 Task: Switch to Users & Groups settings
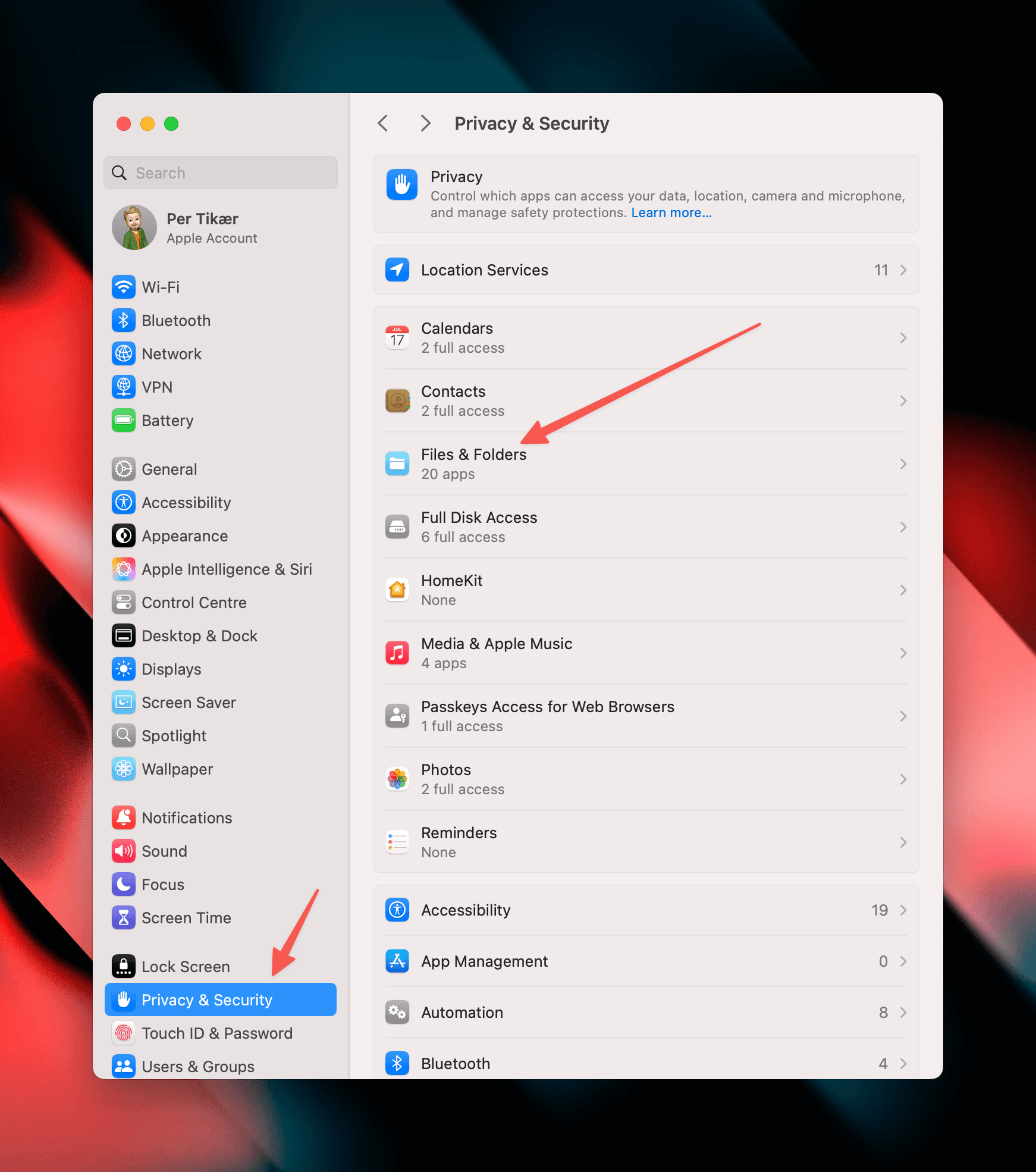pos(198,1066)
